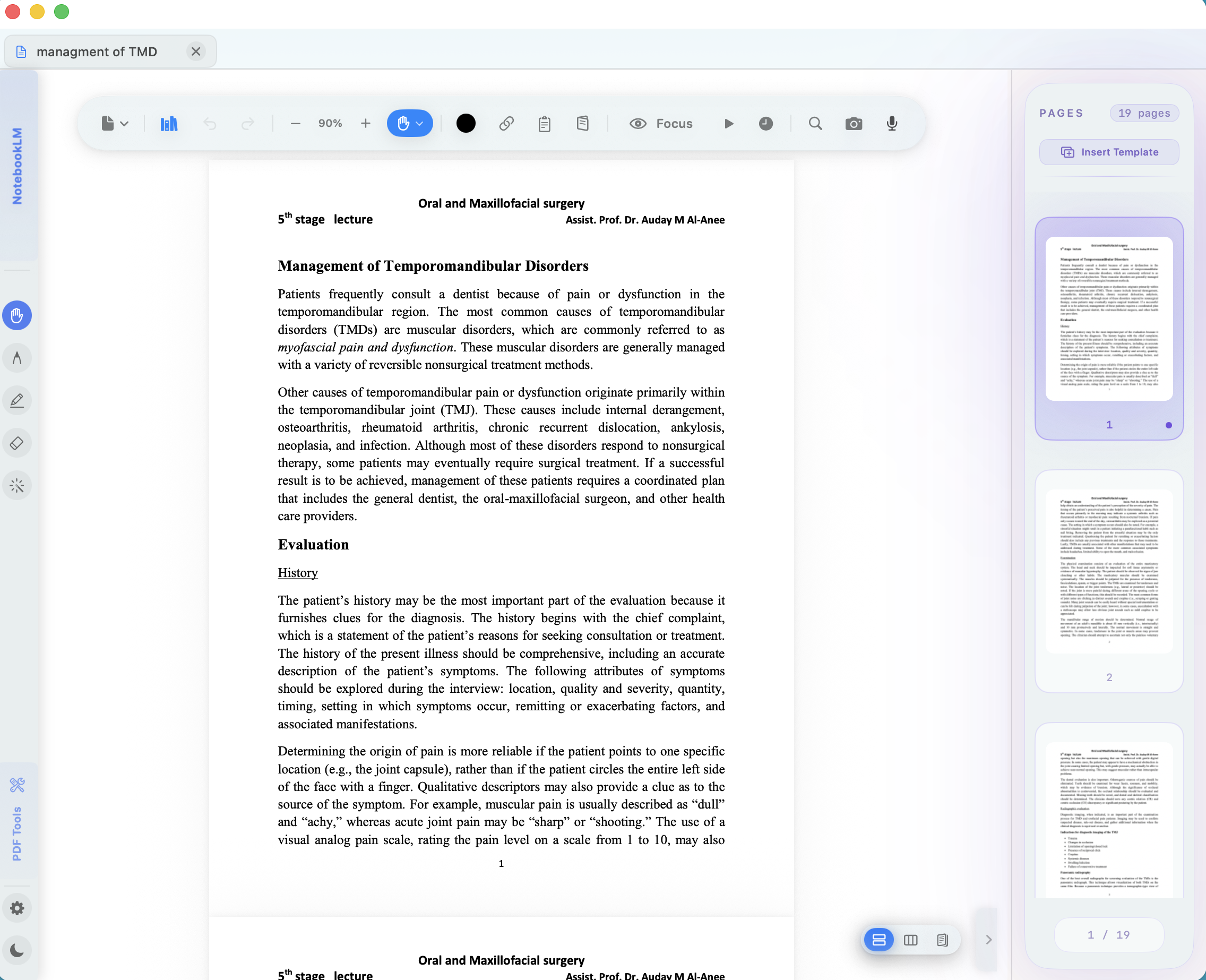Switch to vertical scroll layout view
1206x980 pixels.
click(878, 940)
